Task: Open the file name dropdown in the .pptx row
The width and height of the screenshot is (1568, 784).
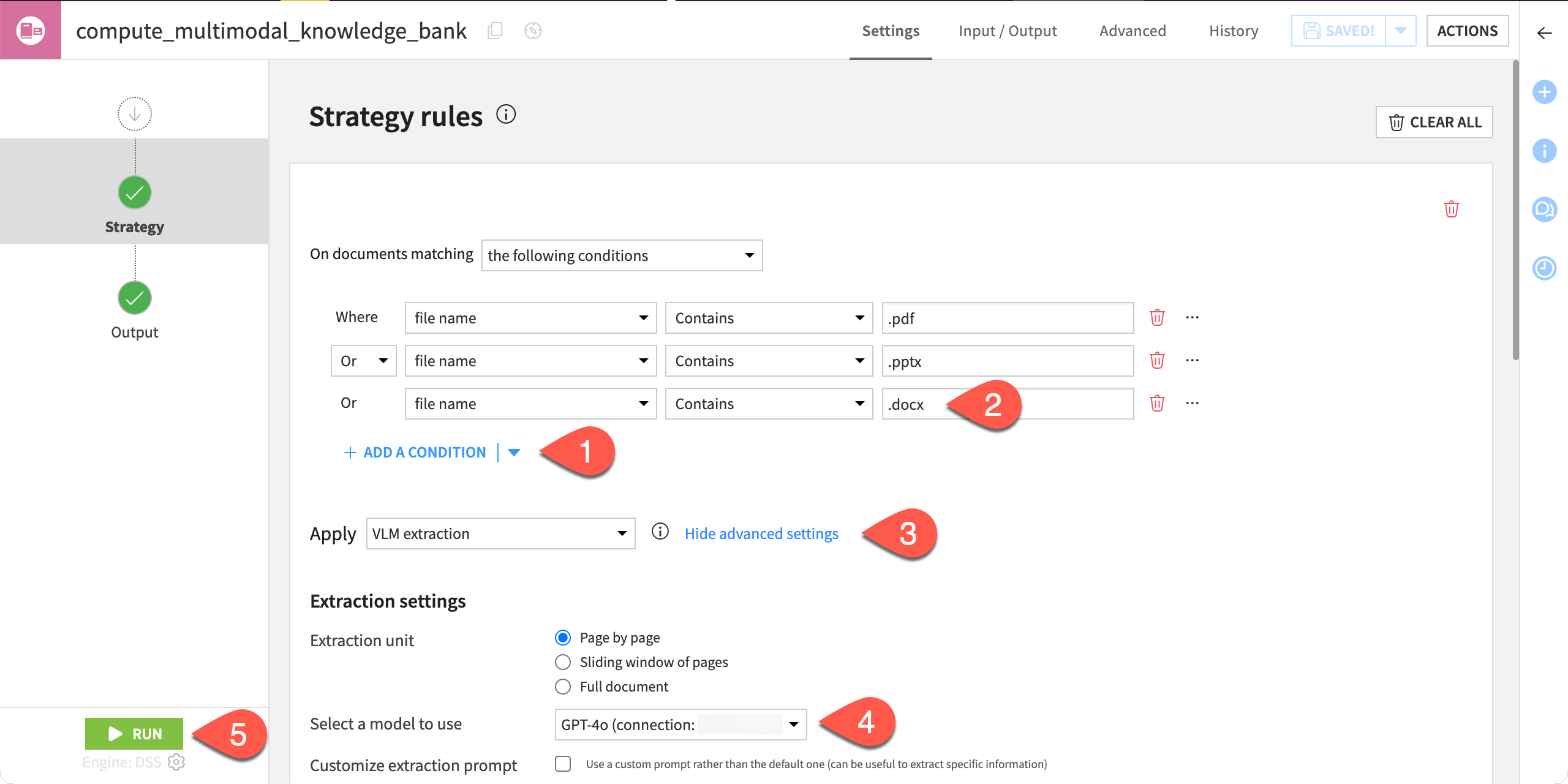Action: pos(530,361)
